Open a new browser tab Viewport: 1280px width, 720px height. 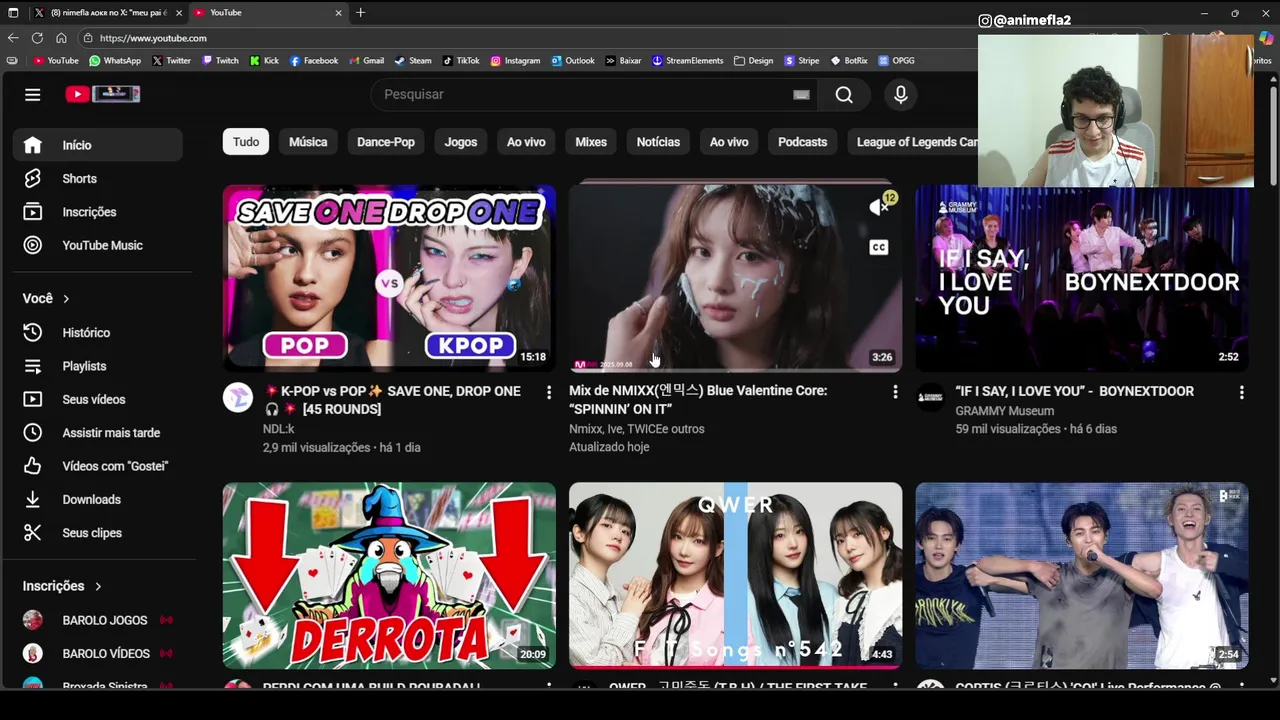(360, 13)
